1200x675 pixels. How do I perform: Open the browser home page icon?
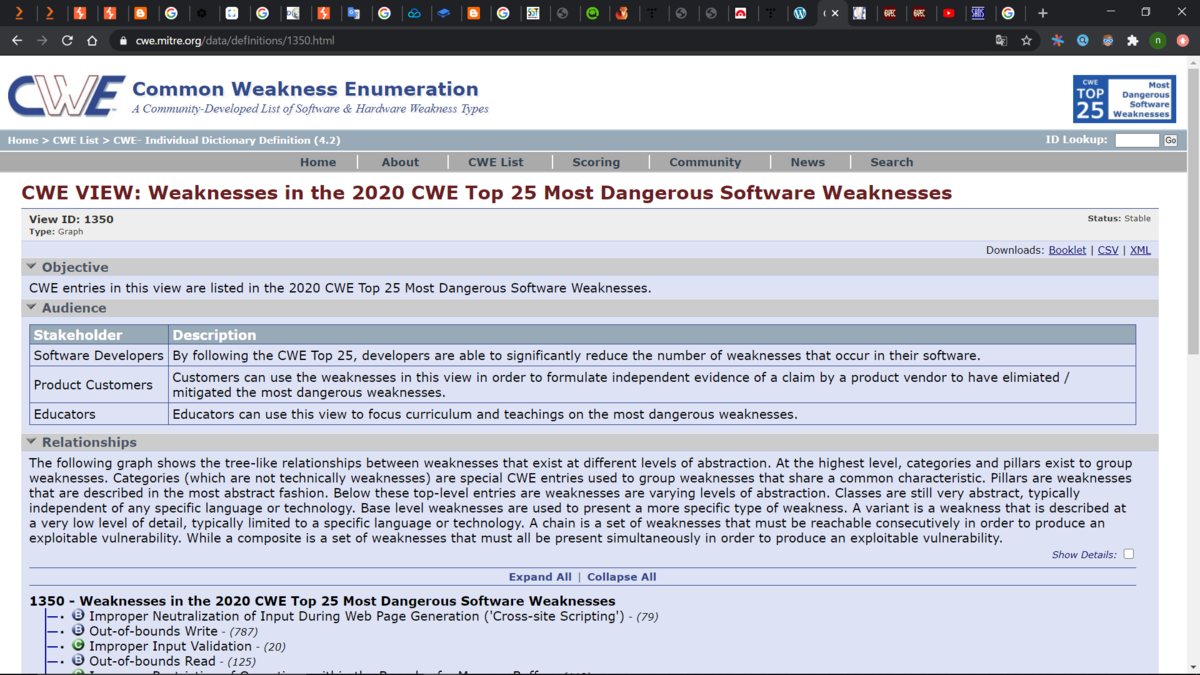(x=92, y=41)
